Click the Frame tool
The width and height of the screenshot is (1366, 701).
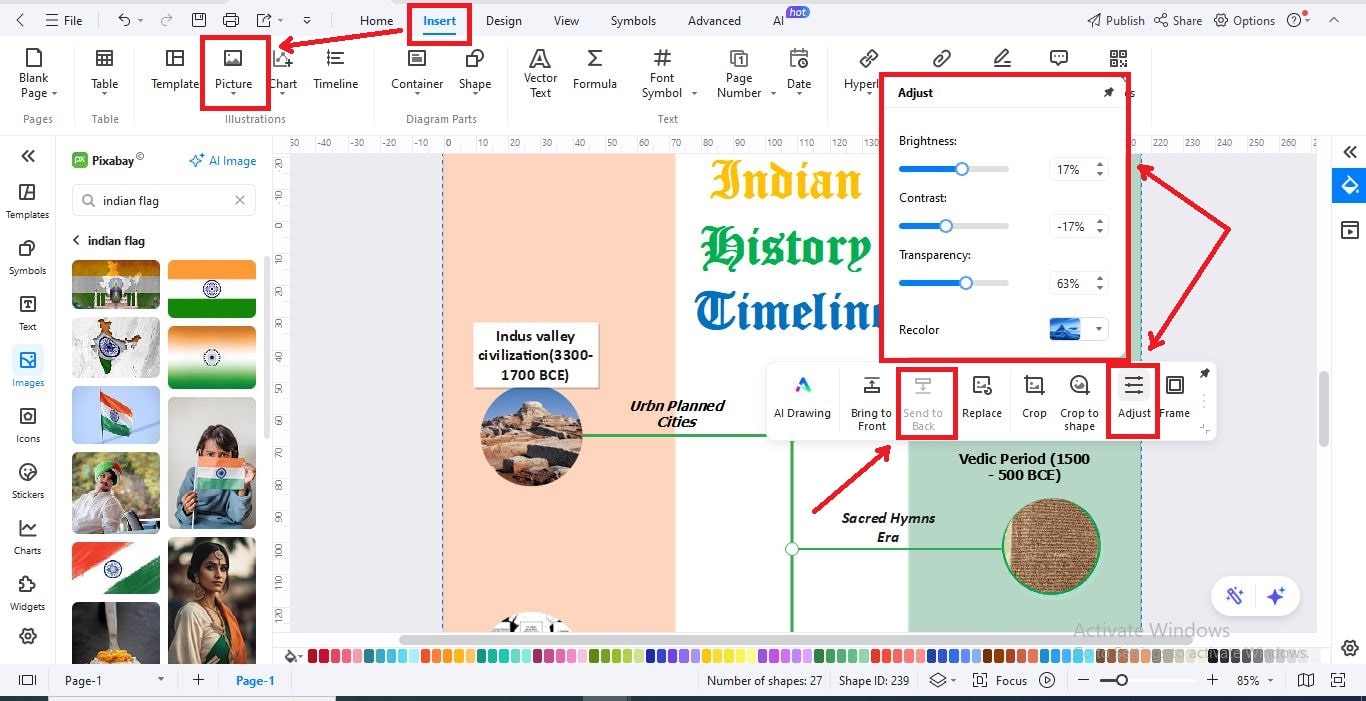pos(1175,398)
